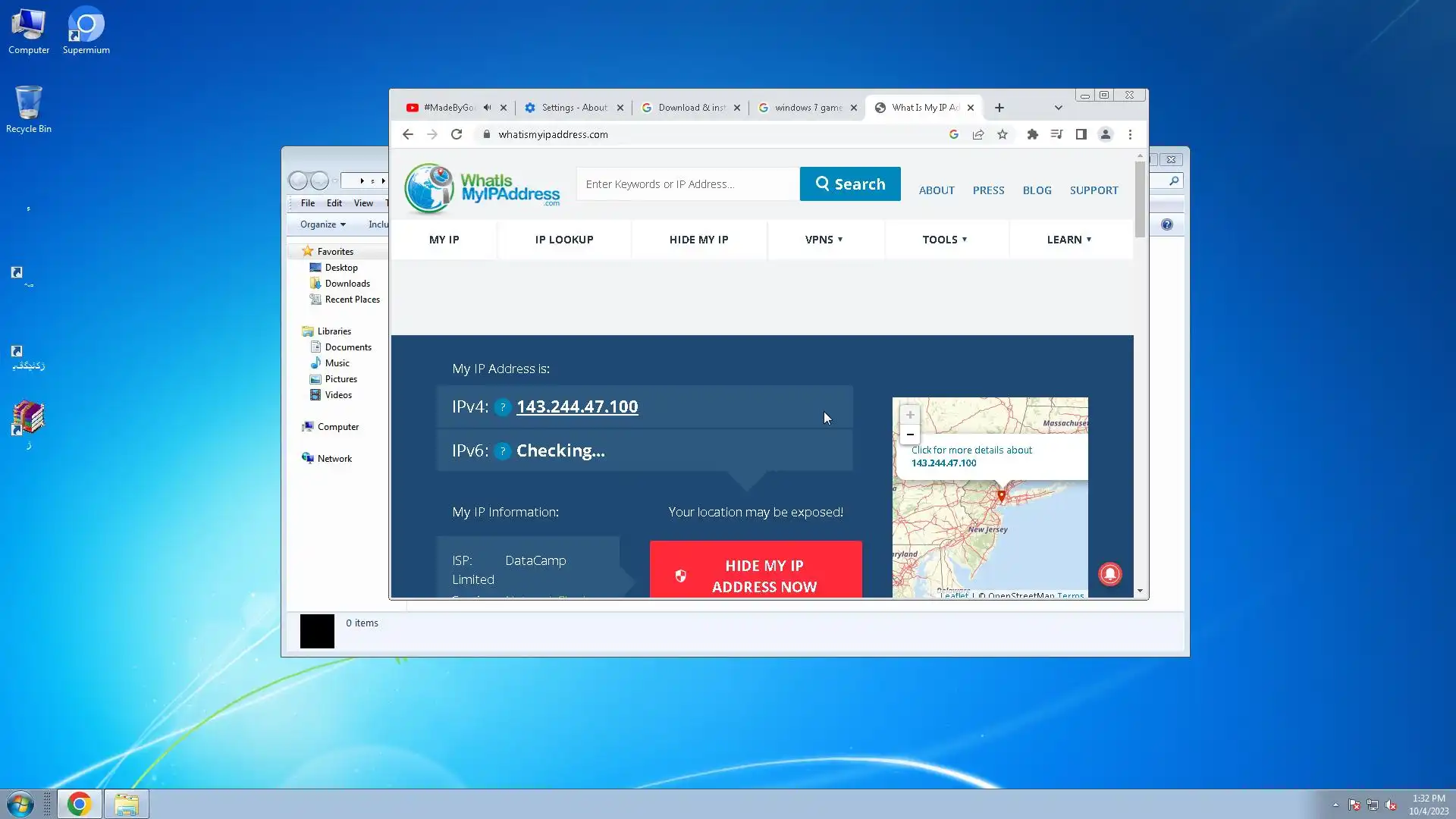
Task: Open the Chrome profile avatar icon
Action: pos(1105,134)
